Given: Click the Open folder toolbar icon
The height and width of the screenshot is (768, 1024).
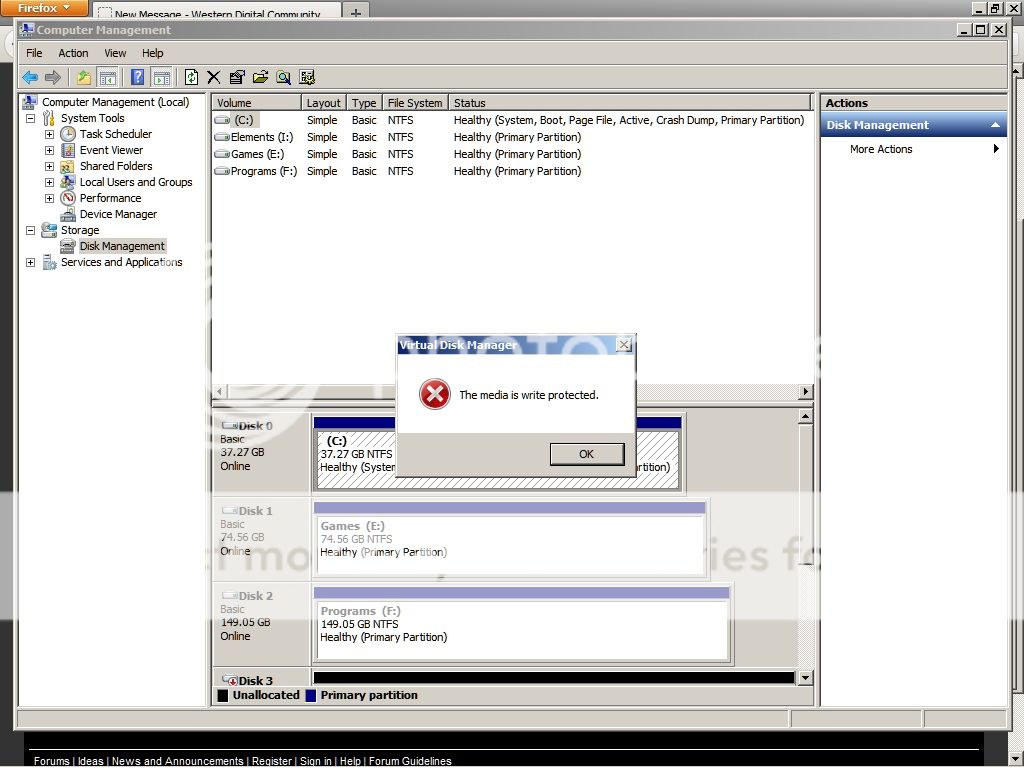Looking at the screenshot, I should click(x=260, y=77).
